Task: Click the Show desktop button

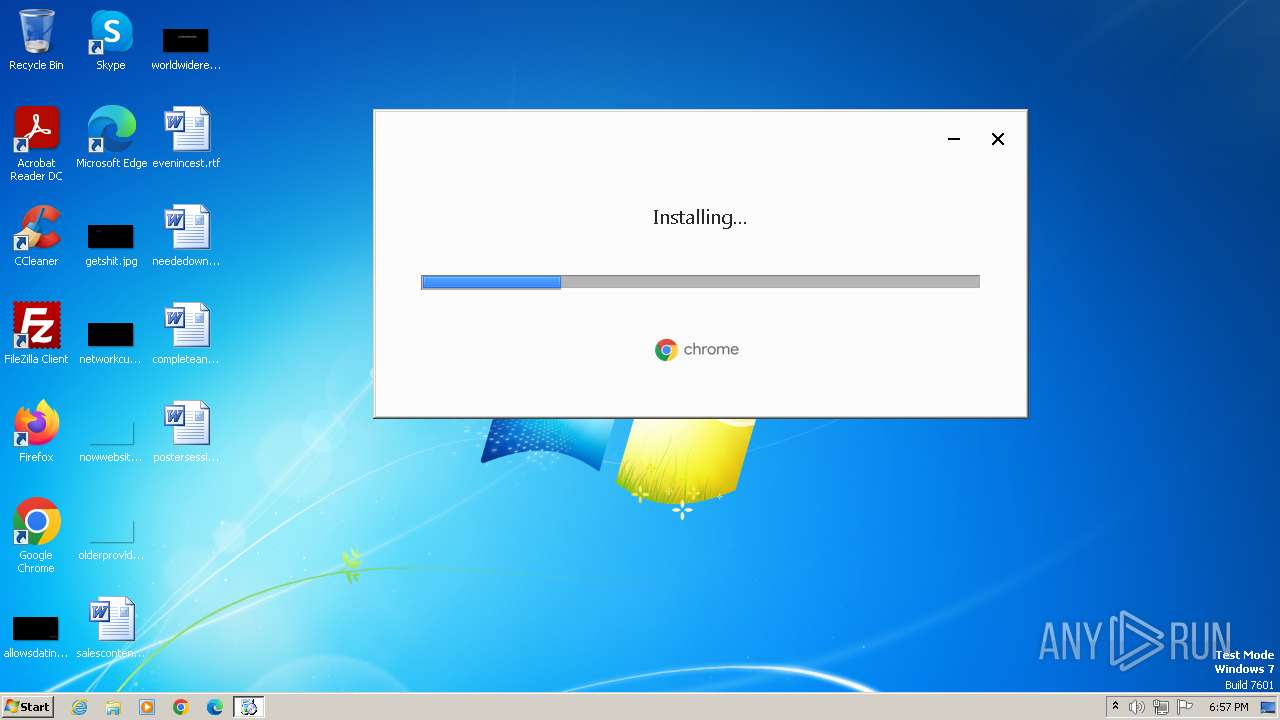Action: [x=1269, y=707]
